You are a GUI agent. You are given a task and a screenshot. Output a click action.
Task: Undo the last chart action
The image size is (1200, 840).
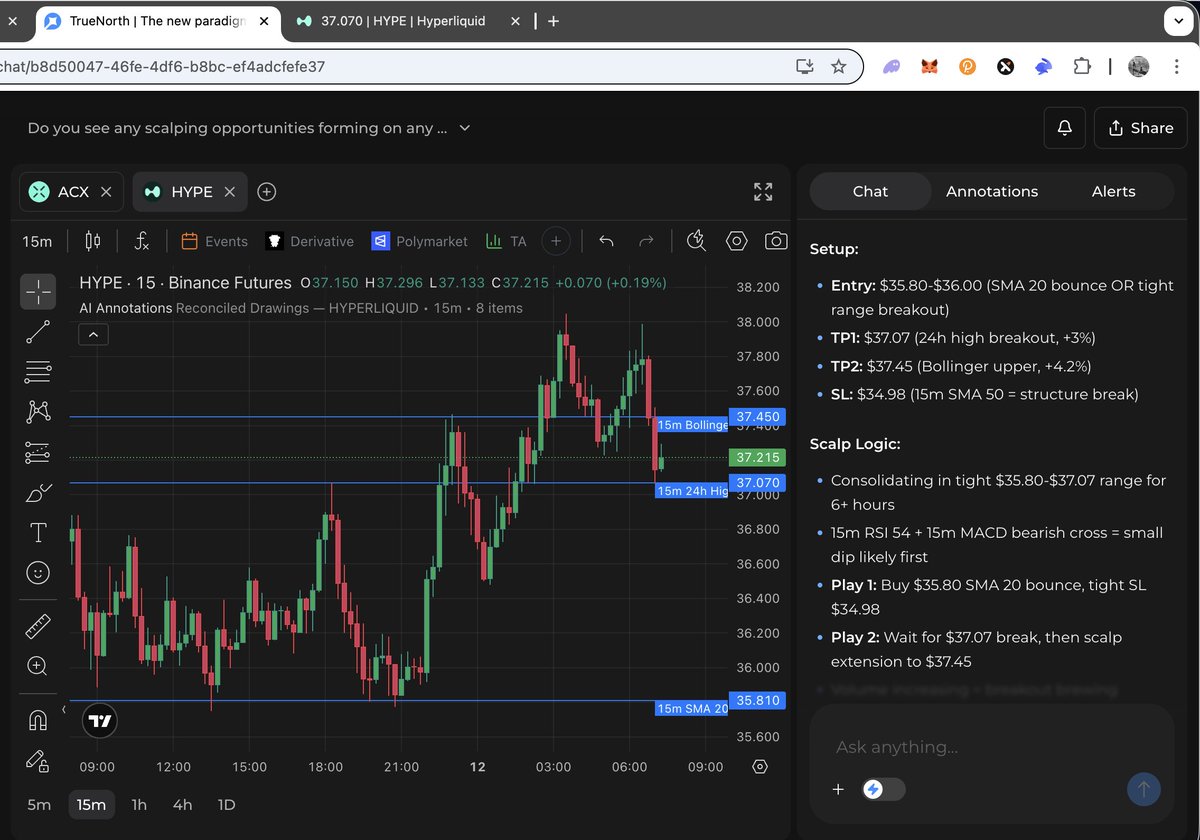(x=606, y=241)
